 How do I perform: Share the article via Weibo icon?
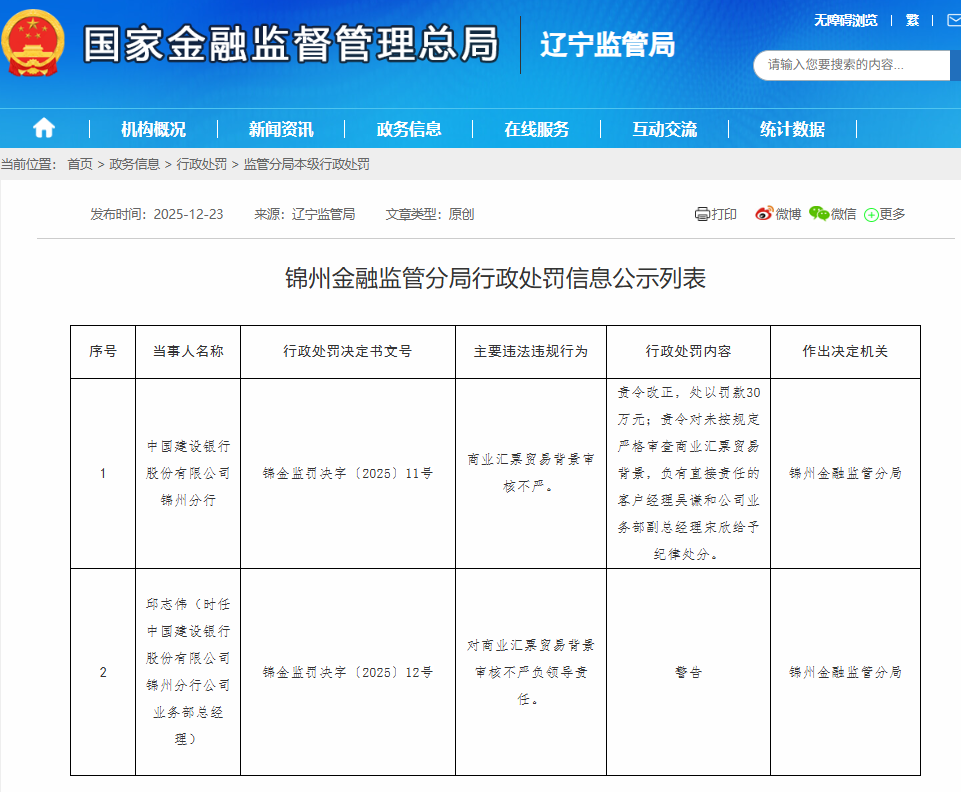764,214
